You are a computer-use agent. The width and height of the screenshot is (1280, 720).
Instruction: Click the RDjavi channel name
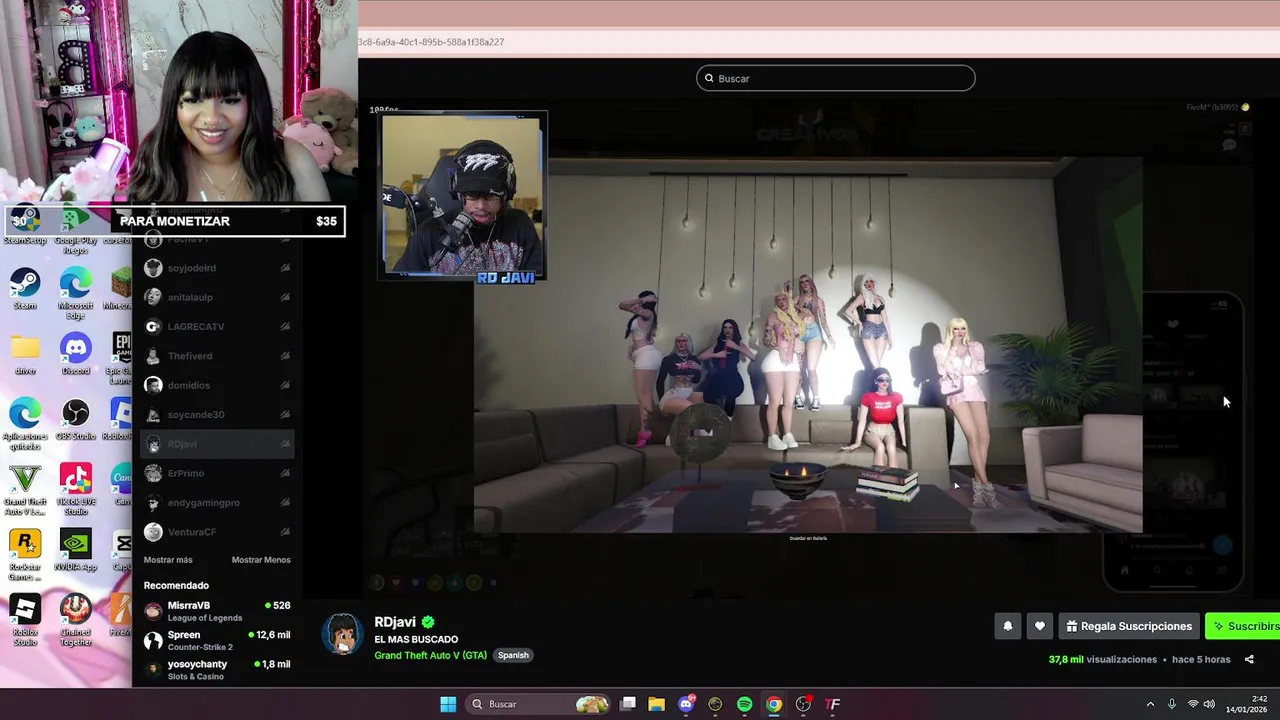[395, 622]
